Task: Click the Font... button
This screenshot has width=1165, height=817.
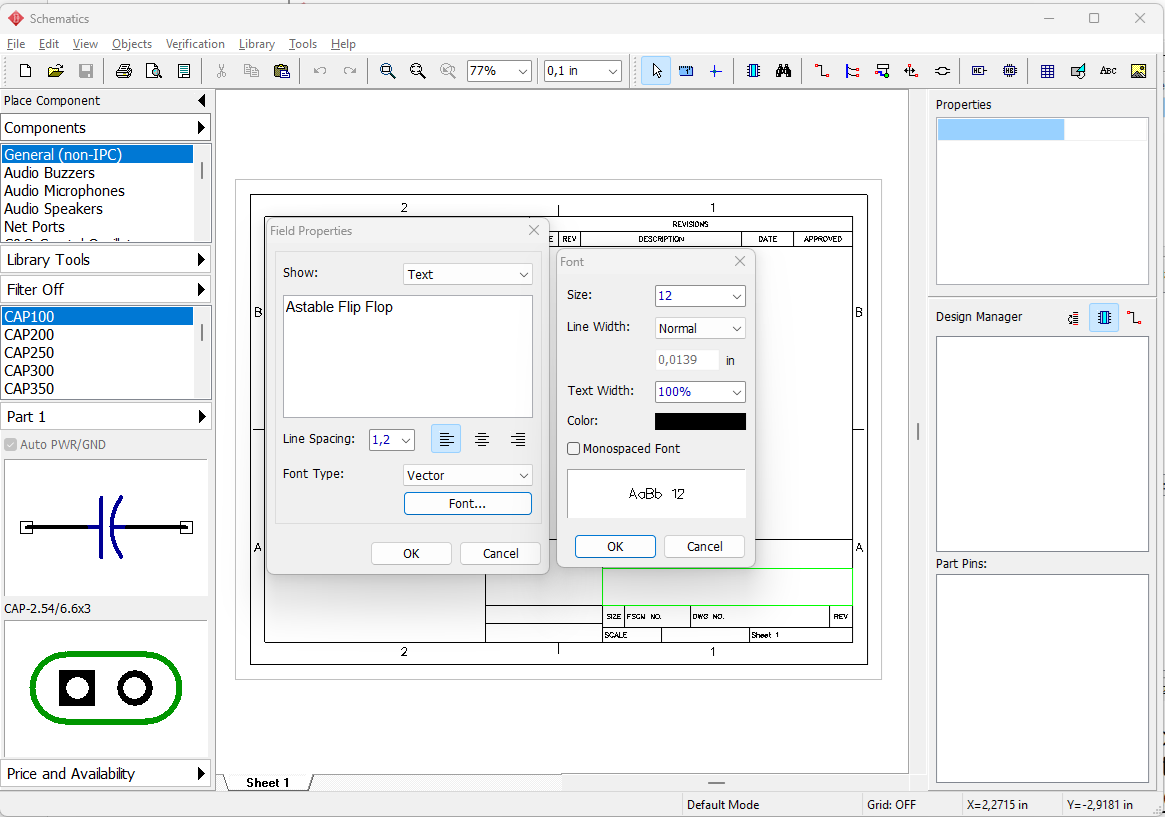Action: click(468, 504)
